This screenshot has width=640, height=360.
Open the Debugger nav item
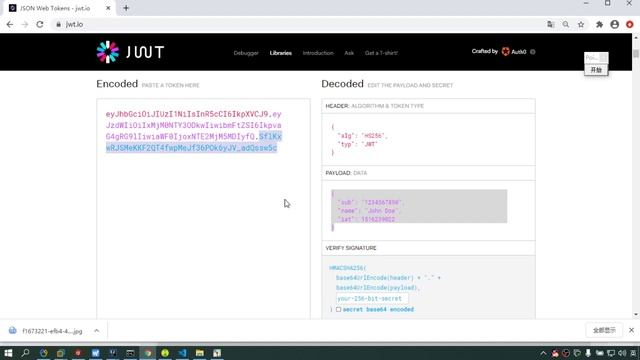click(x=246, y=53)
